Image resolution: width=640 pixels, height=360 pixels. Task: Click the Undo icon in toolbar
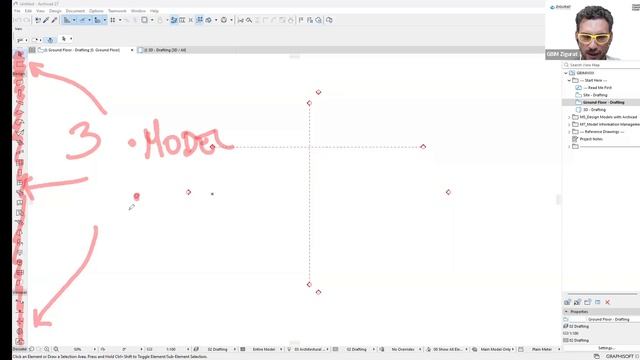(18, 20)
